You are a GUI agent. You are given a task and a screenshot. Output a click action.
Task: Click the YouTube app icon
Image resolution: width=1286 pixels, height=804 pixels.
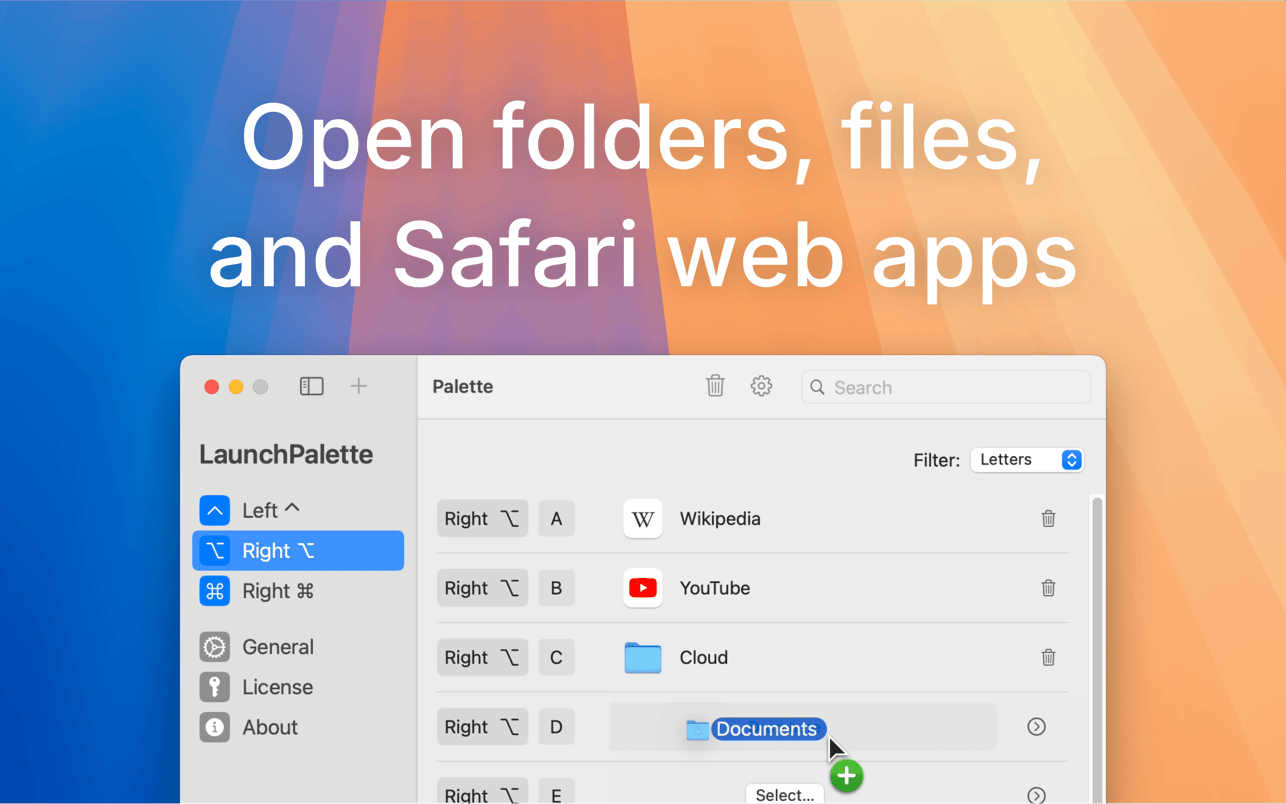click(x=643, y=588)
